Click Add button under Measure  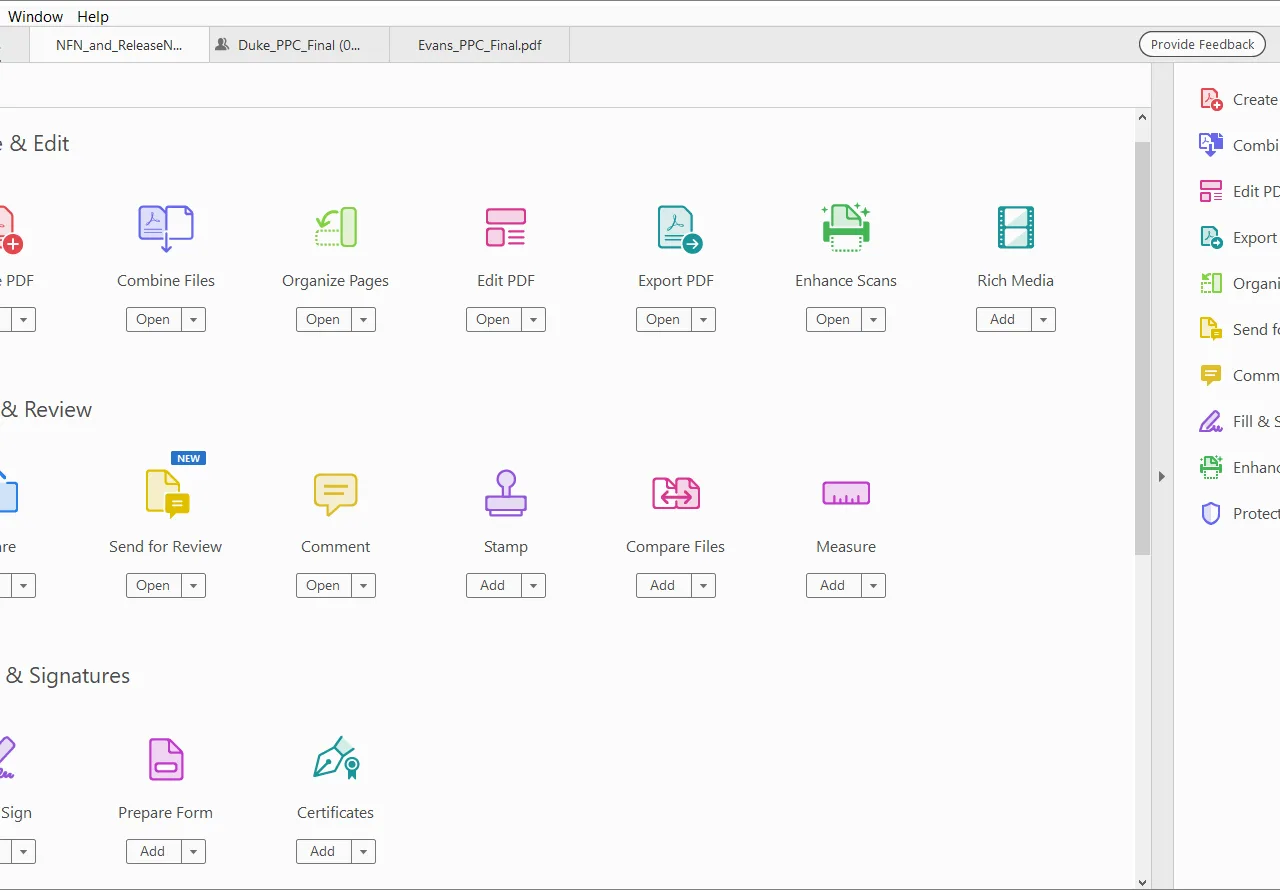click(834, 586)
